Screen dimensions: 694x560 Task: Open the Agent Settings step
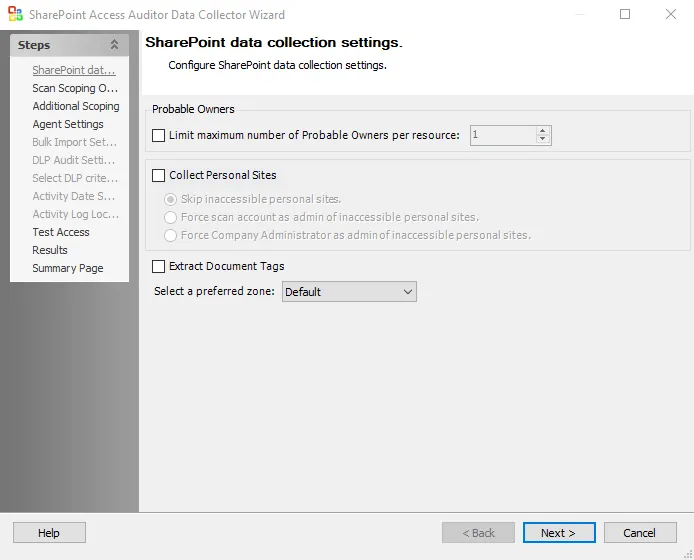click(x=68, y=124)
